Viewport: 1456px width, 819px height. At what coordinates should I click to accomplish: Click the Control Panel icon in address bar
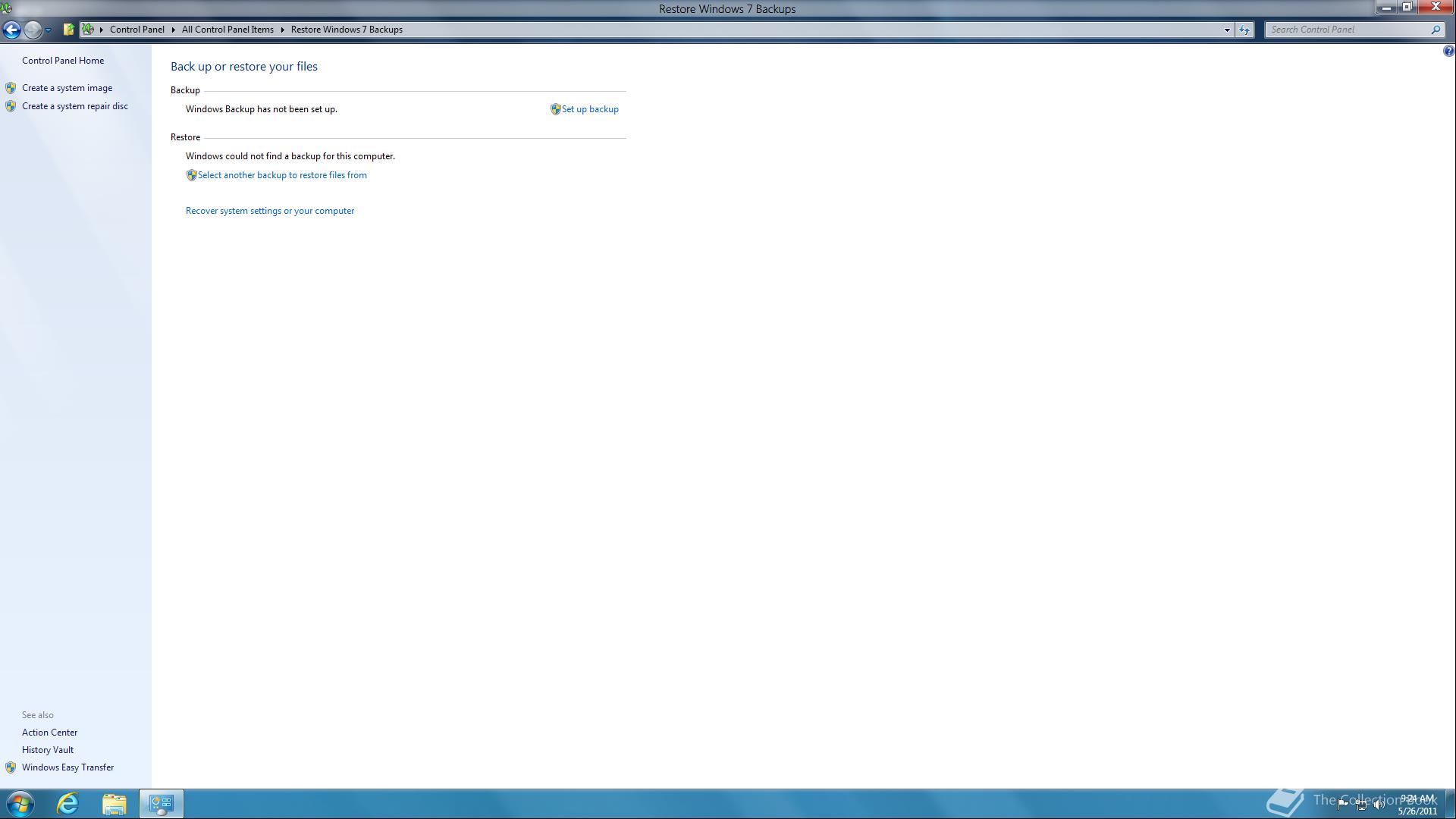(x=88, y=30)
